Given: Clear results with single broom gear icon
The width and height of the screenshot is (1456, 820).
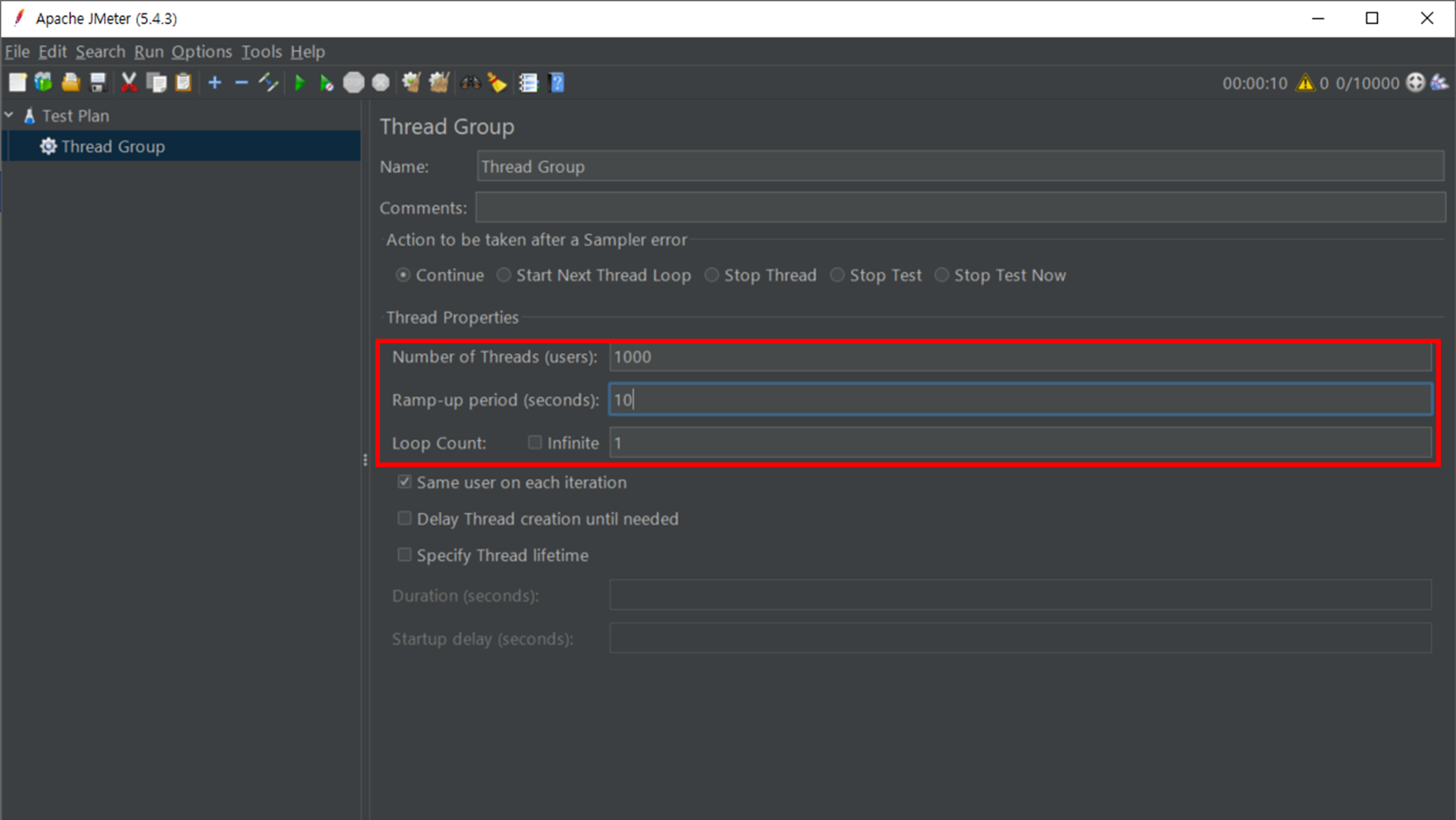Looking at the screenshot, I should [411, 82].
